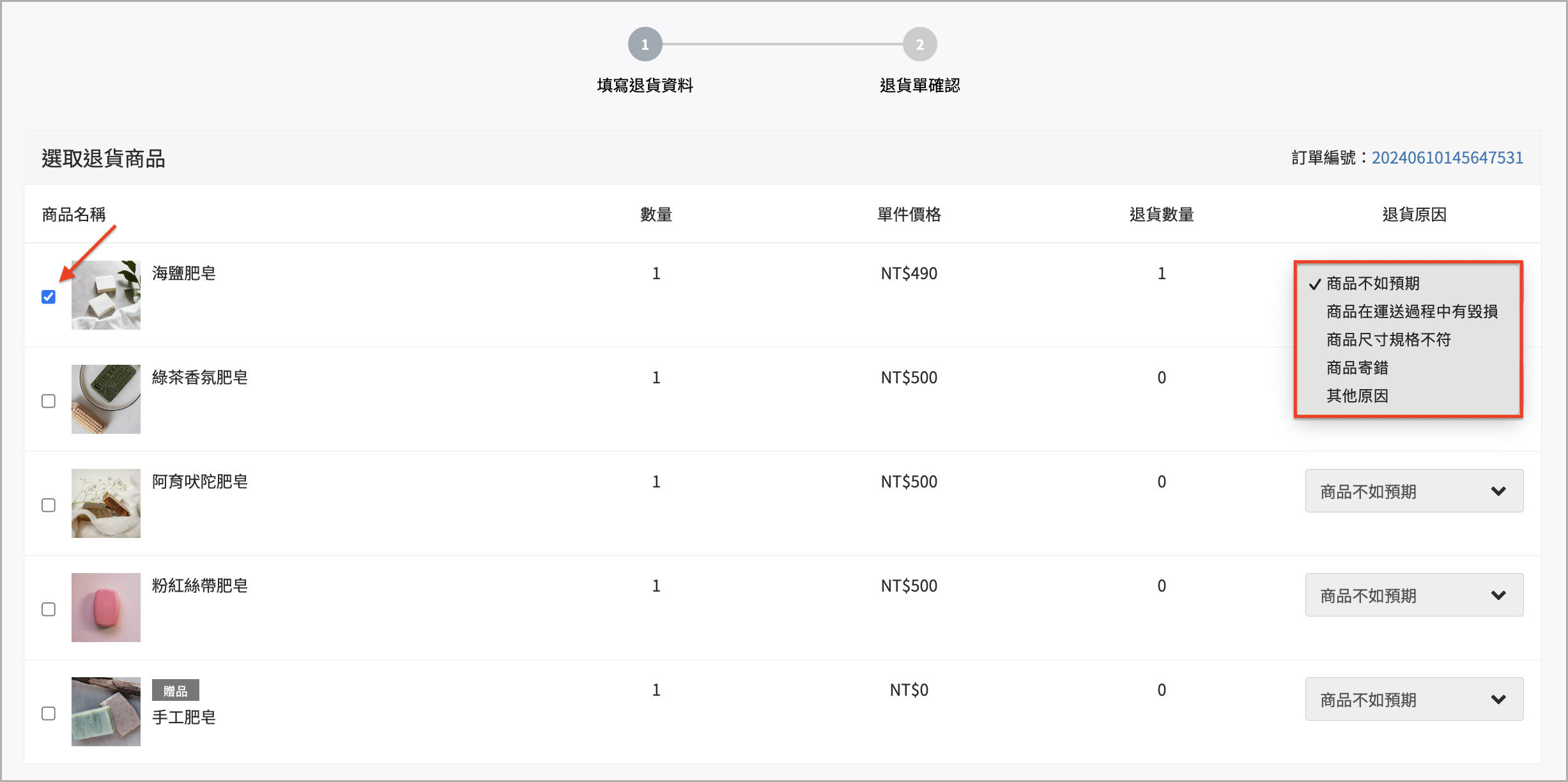Click step 2 circle icon 退貨單確認
The width and height of the screenshot is (1568, 782).
point(919,44)
